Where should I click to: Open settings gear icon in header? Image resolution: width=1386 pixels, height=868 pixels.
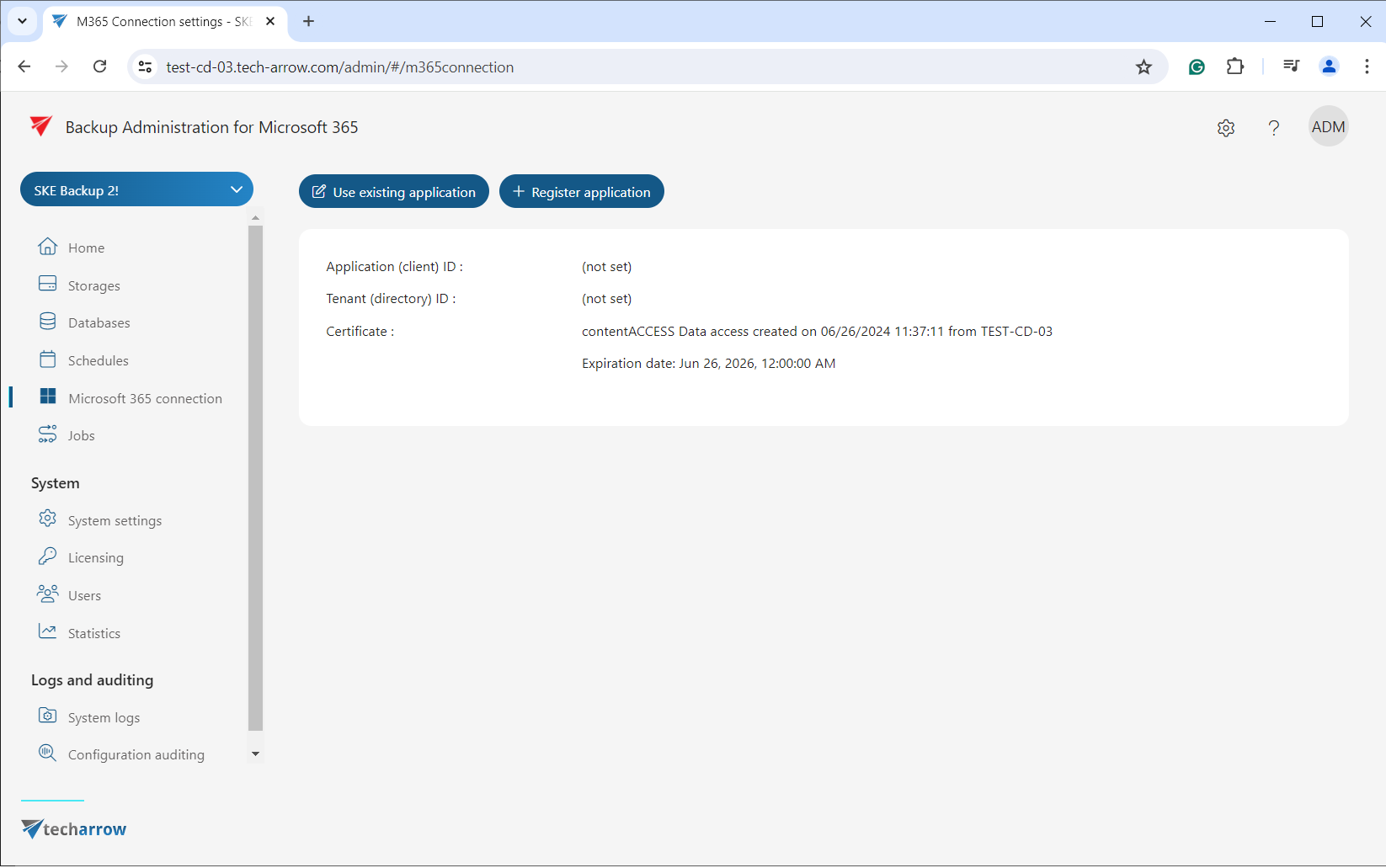(x=1226, y=128)
